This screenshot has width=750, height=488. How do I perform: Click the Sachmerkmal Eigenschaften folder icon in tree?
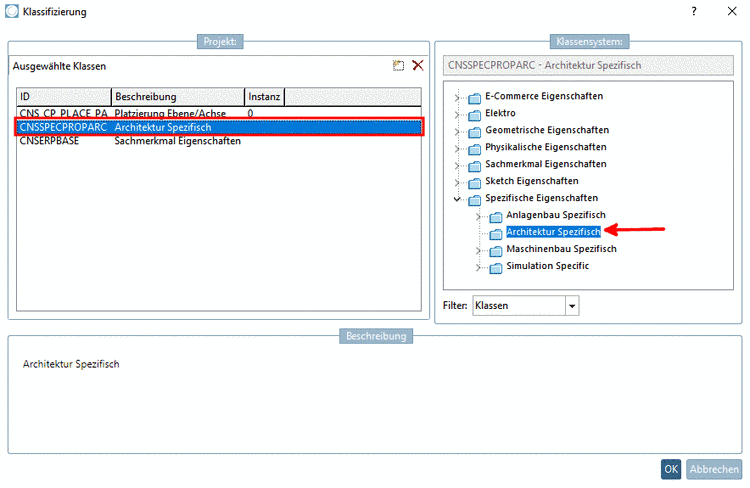[474, 166]
